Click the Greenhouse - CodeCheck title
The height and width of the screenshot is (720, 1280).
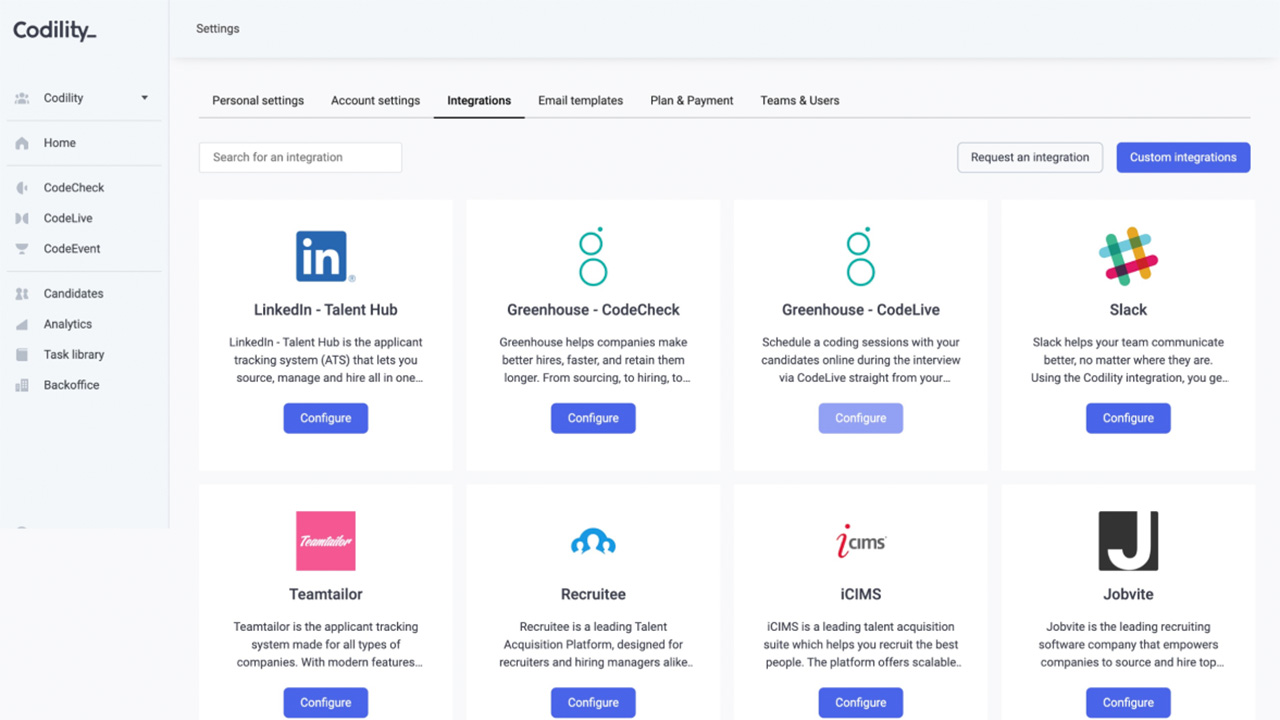593,310
